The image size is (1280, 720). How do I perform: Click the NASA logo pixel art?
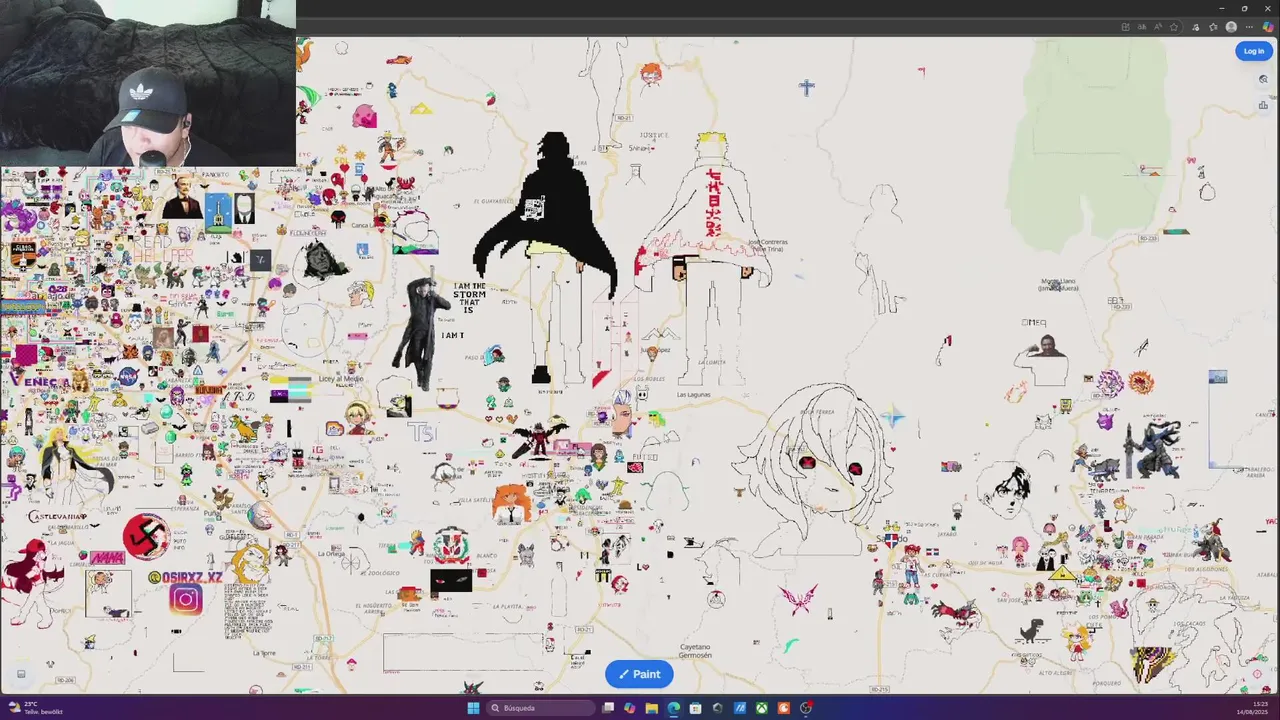[x=129, y=377]
